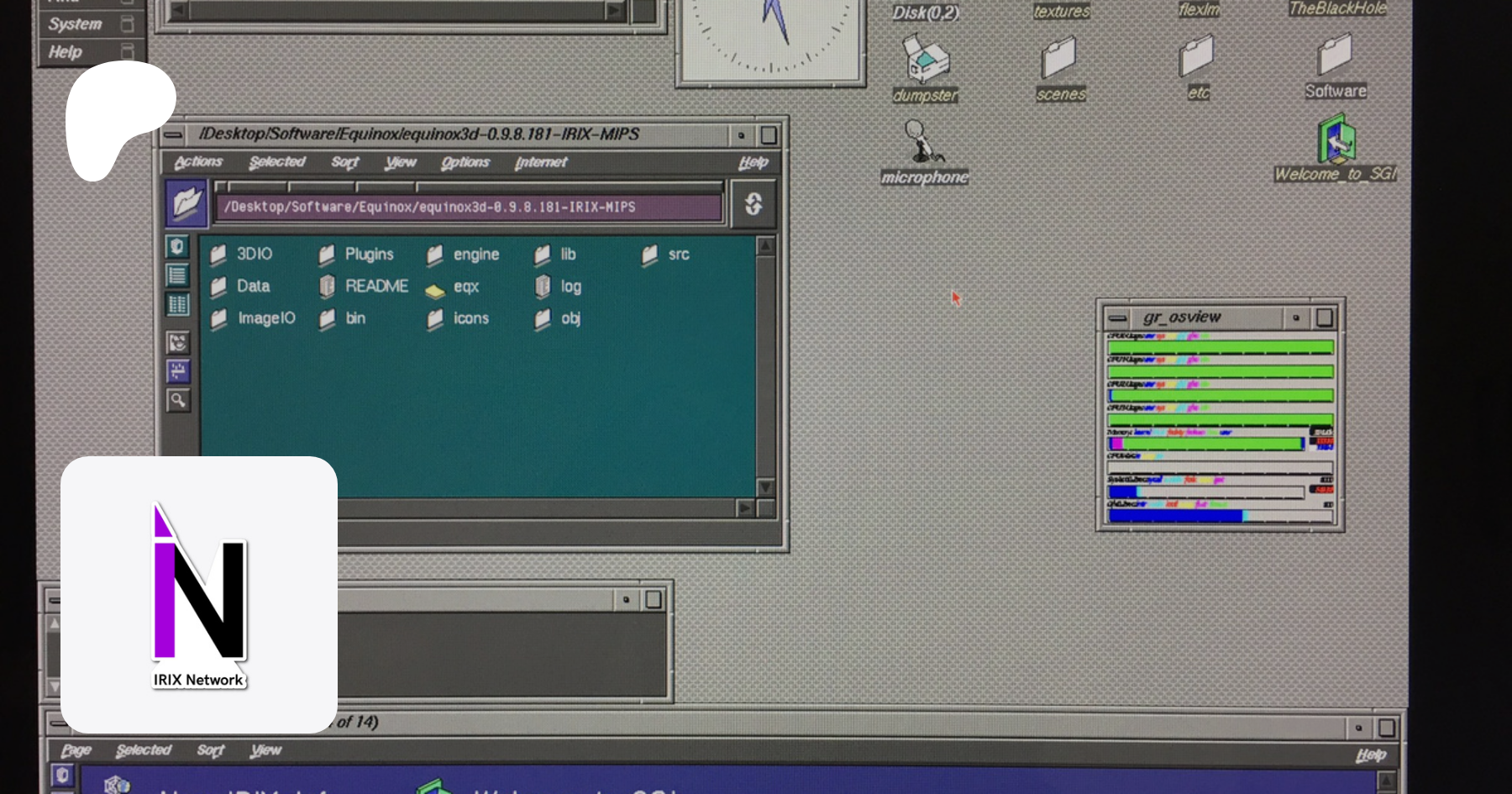
Task: Open the gr_osview window menu button
Action: 1117,318
